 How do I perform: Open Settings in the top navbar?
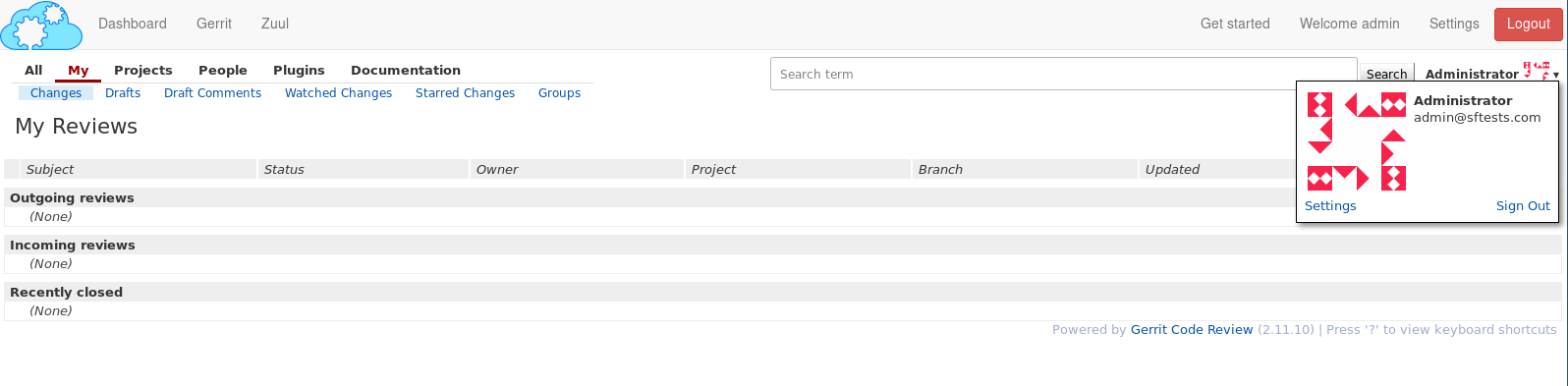[1454, 24]
